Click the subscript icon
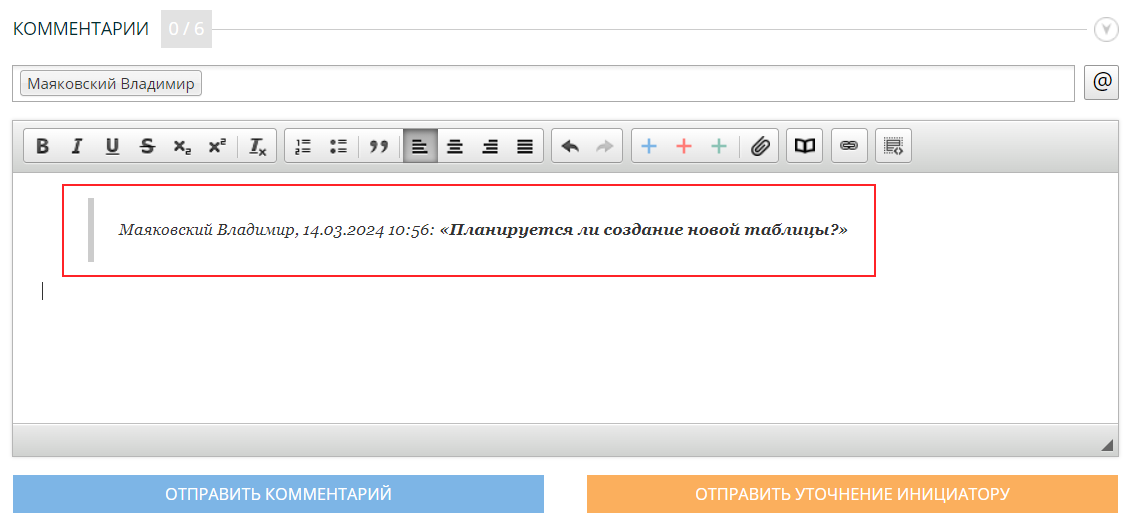Viewport: 1131px width, 522px height. pos(182,146)
